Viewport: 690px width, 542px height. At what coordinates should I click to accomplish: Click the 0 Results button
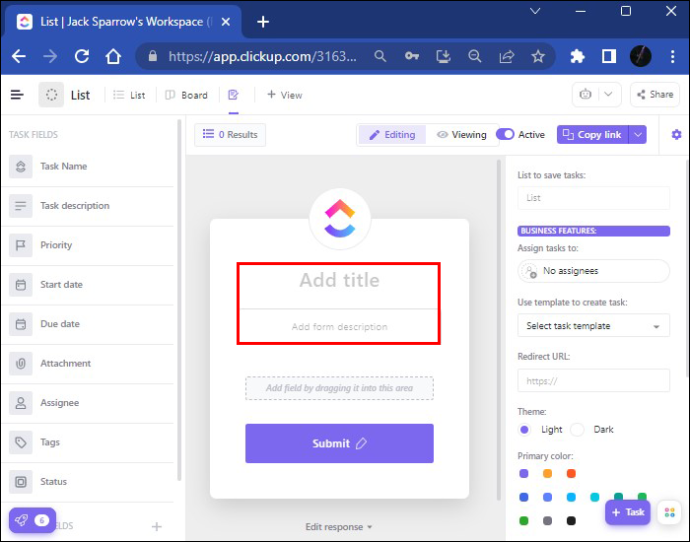(230, 135)
